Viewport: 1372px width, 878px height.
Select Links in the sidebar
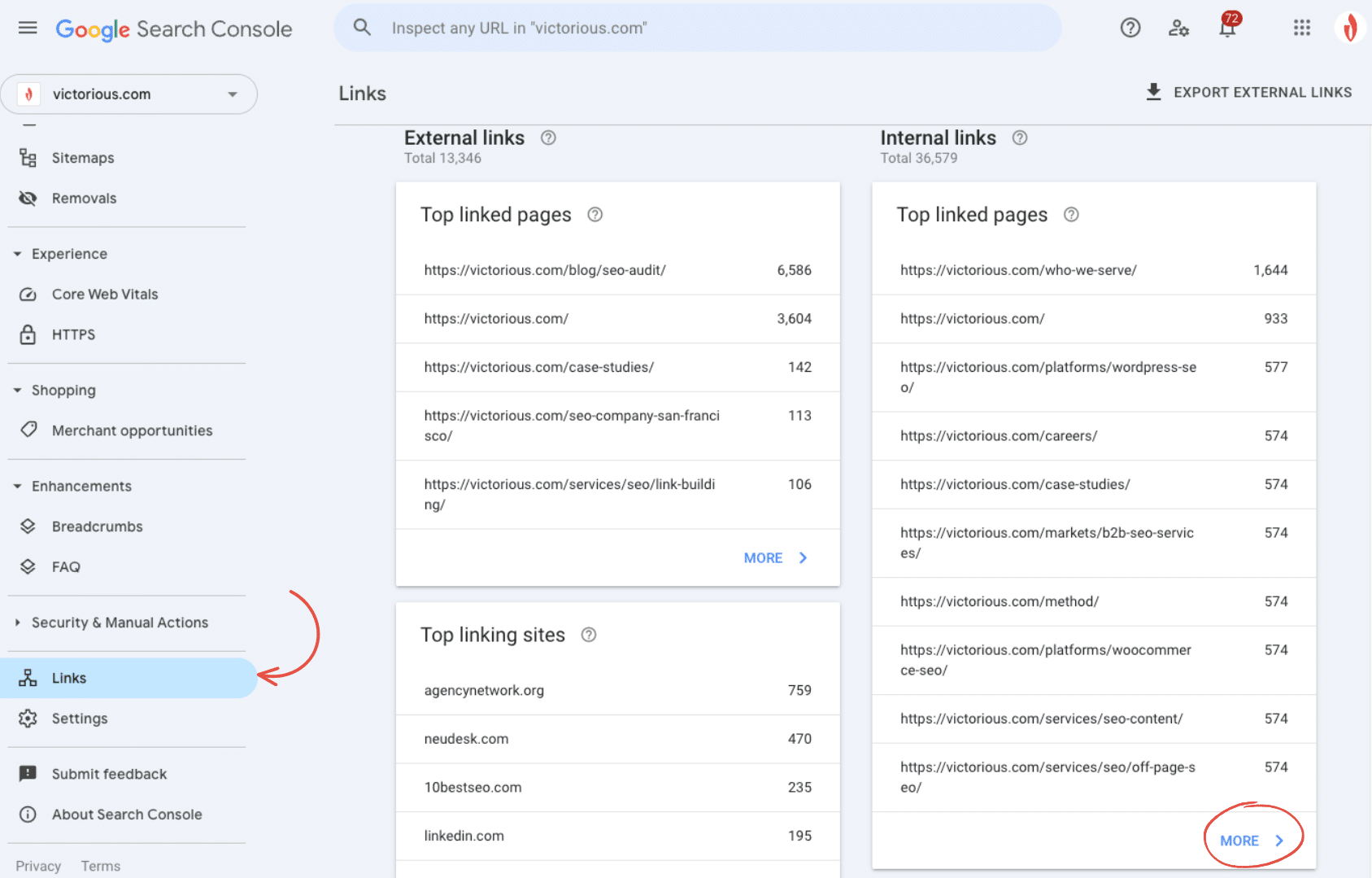point(128,678)
